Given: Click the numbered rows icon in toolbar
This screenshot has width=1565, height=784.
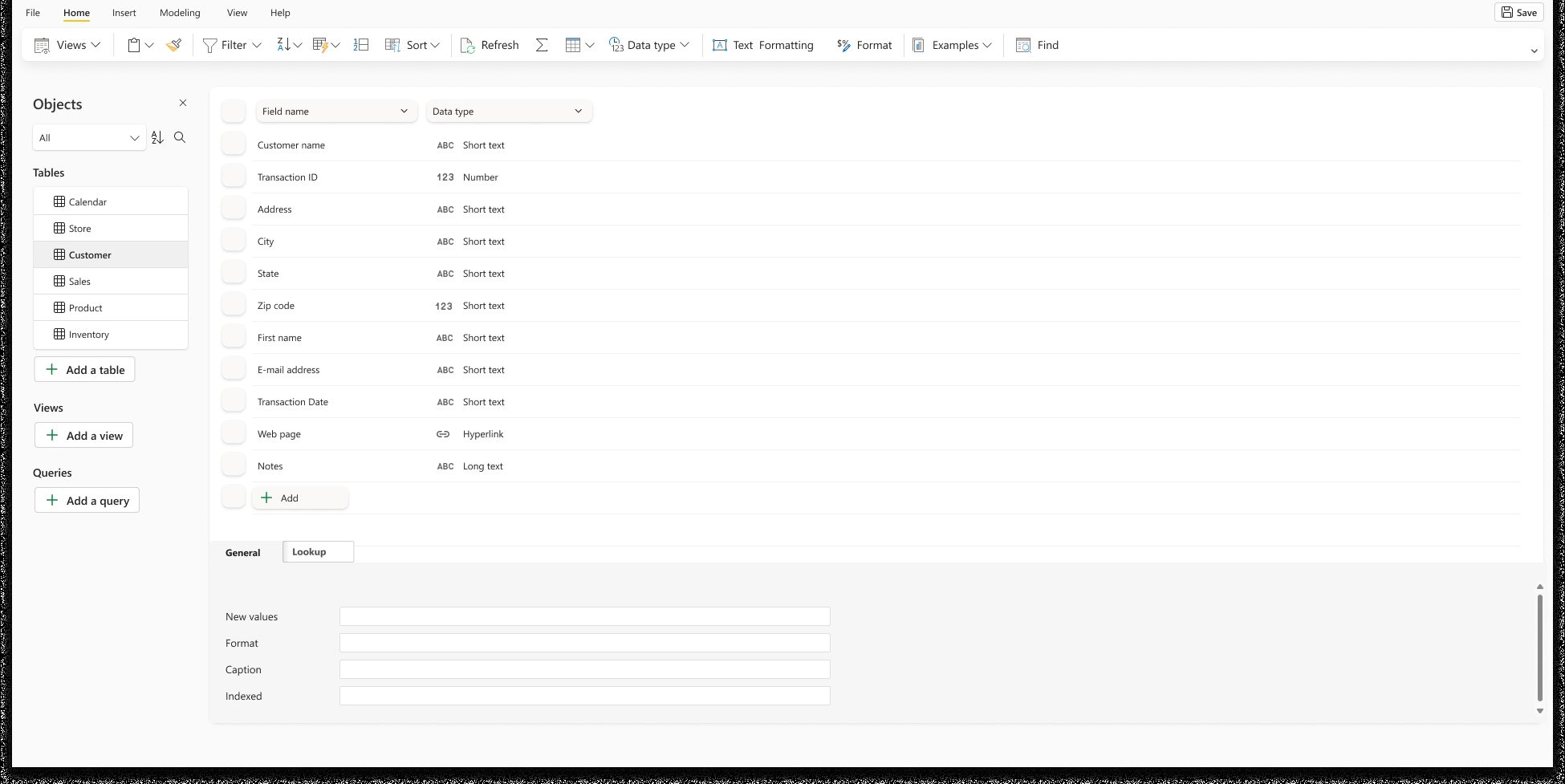Looking at the screenshot, I should pos(361,45).
